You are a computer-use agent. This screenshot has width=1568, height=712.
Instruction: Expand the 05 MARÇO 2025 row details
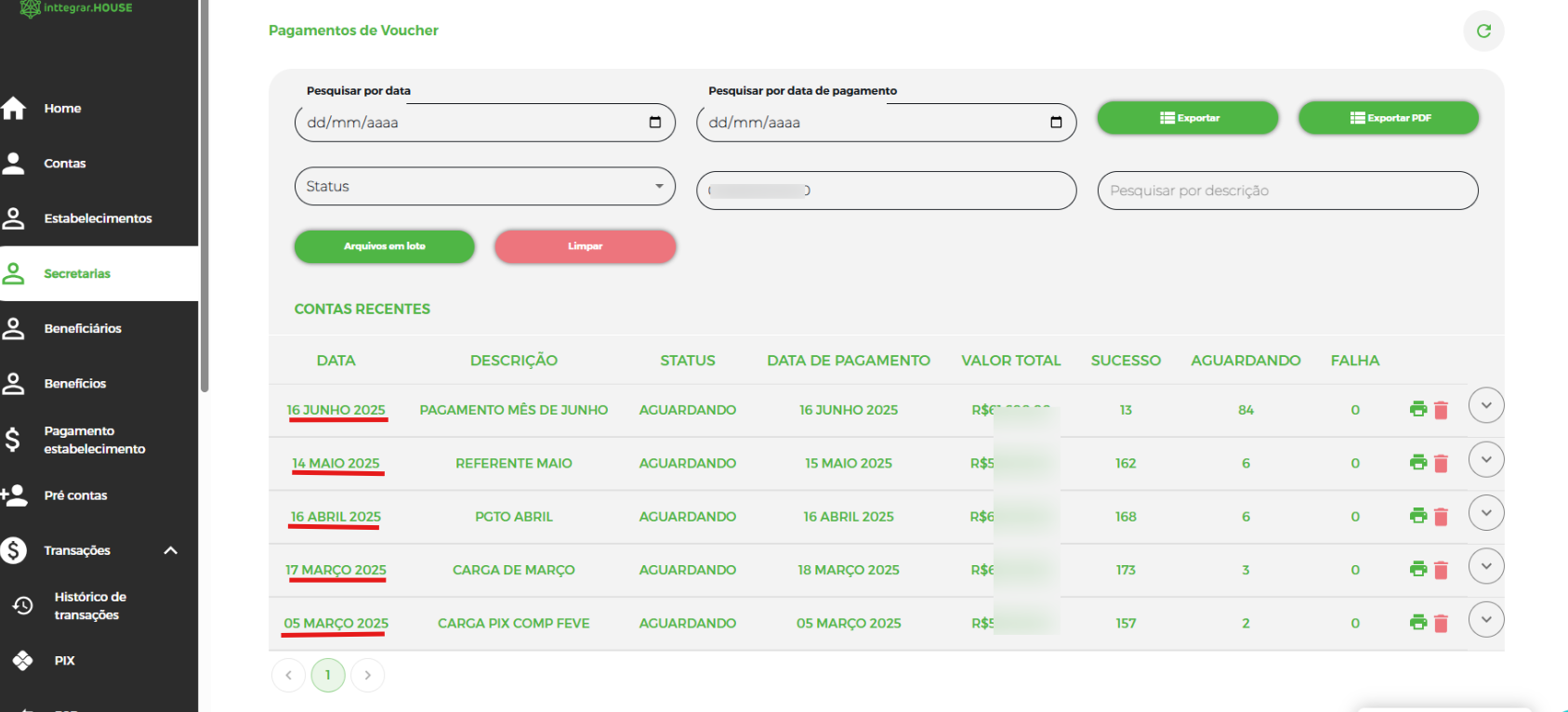tap(1485, 620)
